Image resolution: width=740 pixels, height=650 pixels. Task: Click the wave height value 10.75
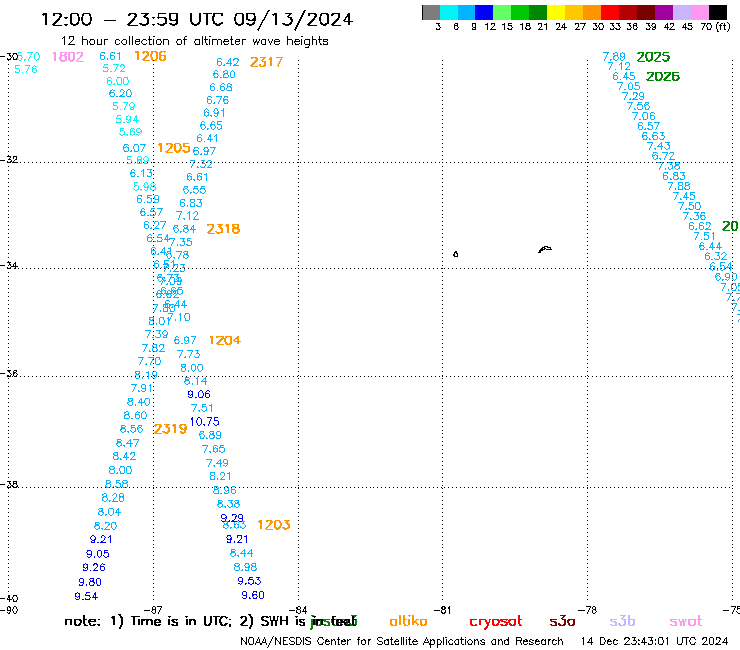204,422
